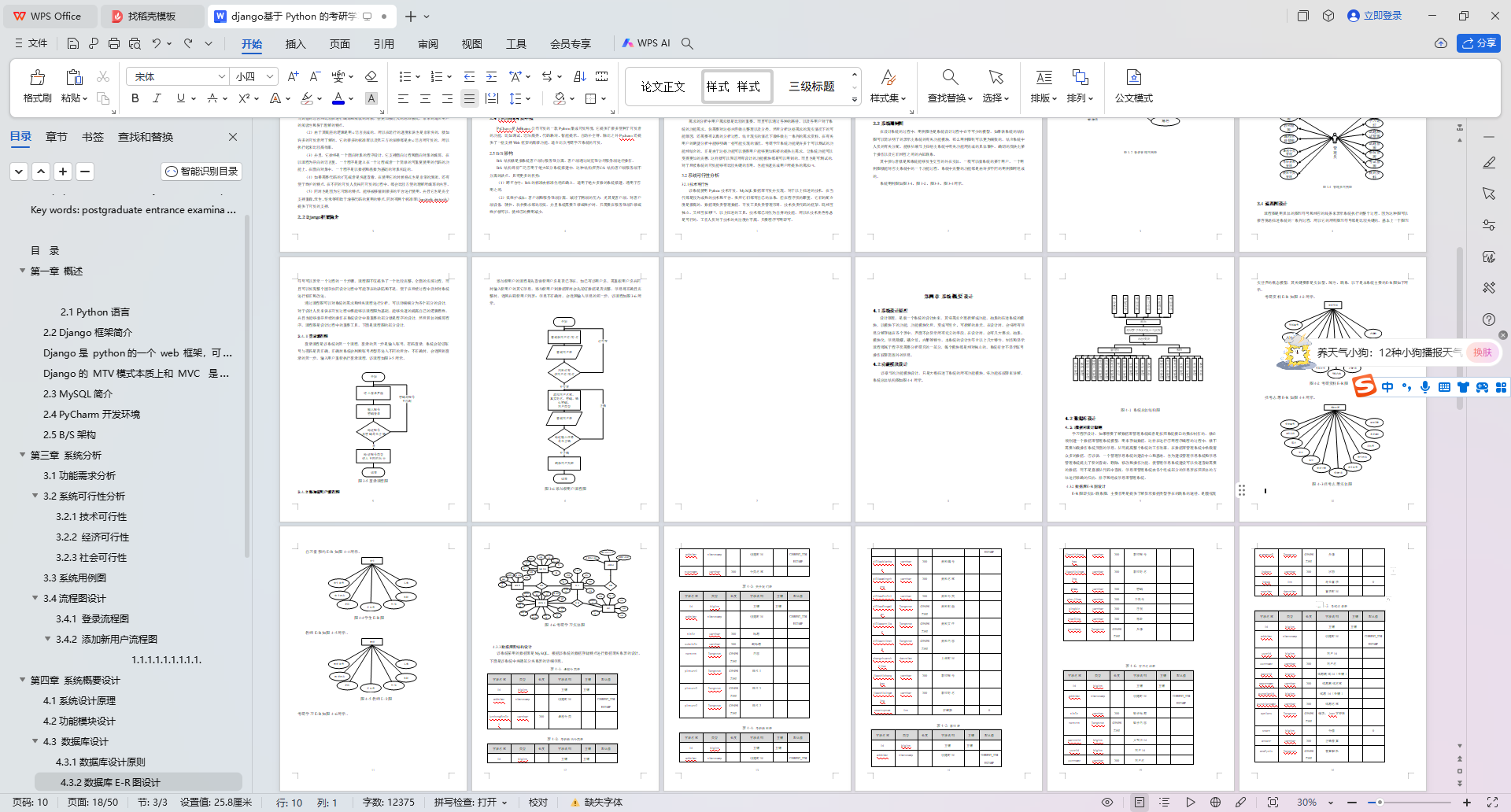This screenshot has height=812, width=1511.
Task: Open the font size dropdown (小四)
Action: [x=270, y=76]
